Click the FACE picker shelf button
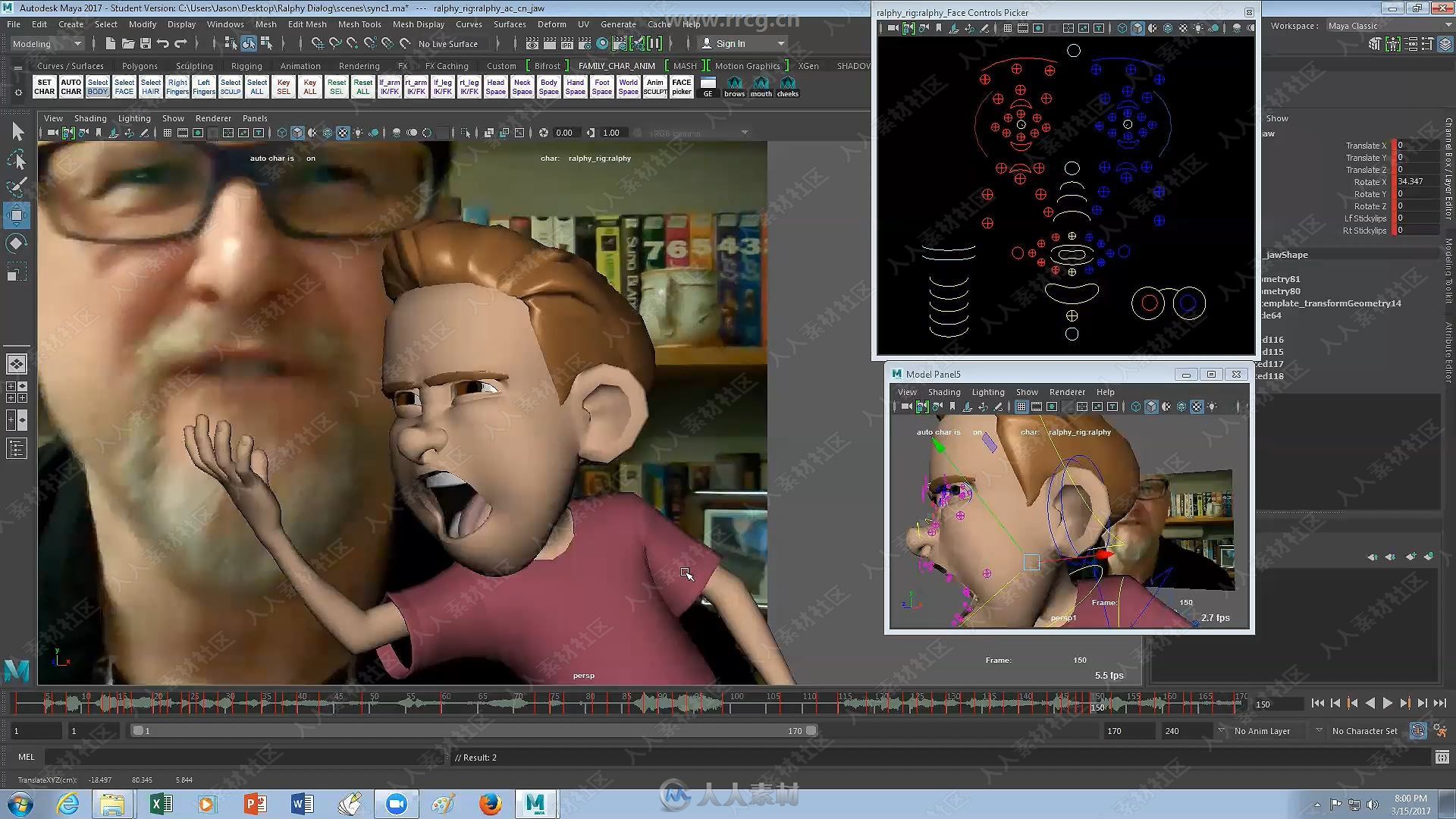The image size is (1456, 819). pyautogui.click(x=682, y=86)
